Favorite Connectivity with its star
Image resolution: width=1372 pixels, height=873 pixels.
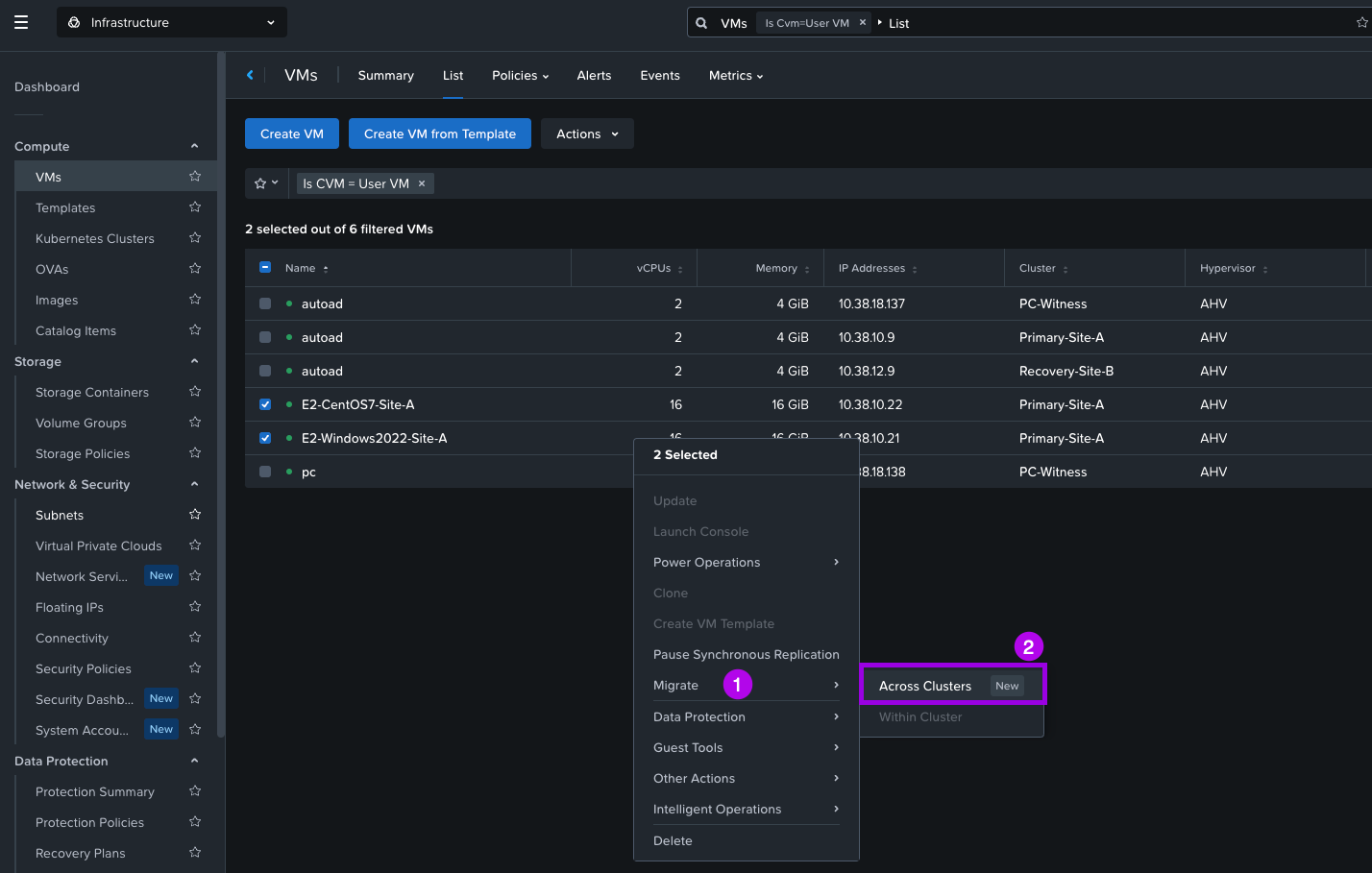pos(195,638)
